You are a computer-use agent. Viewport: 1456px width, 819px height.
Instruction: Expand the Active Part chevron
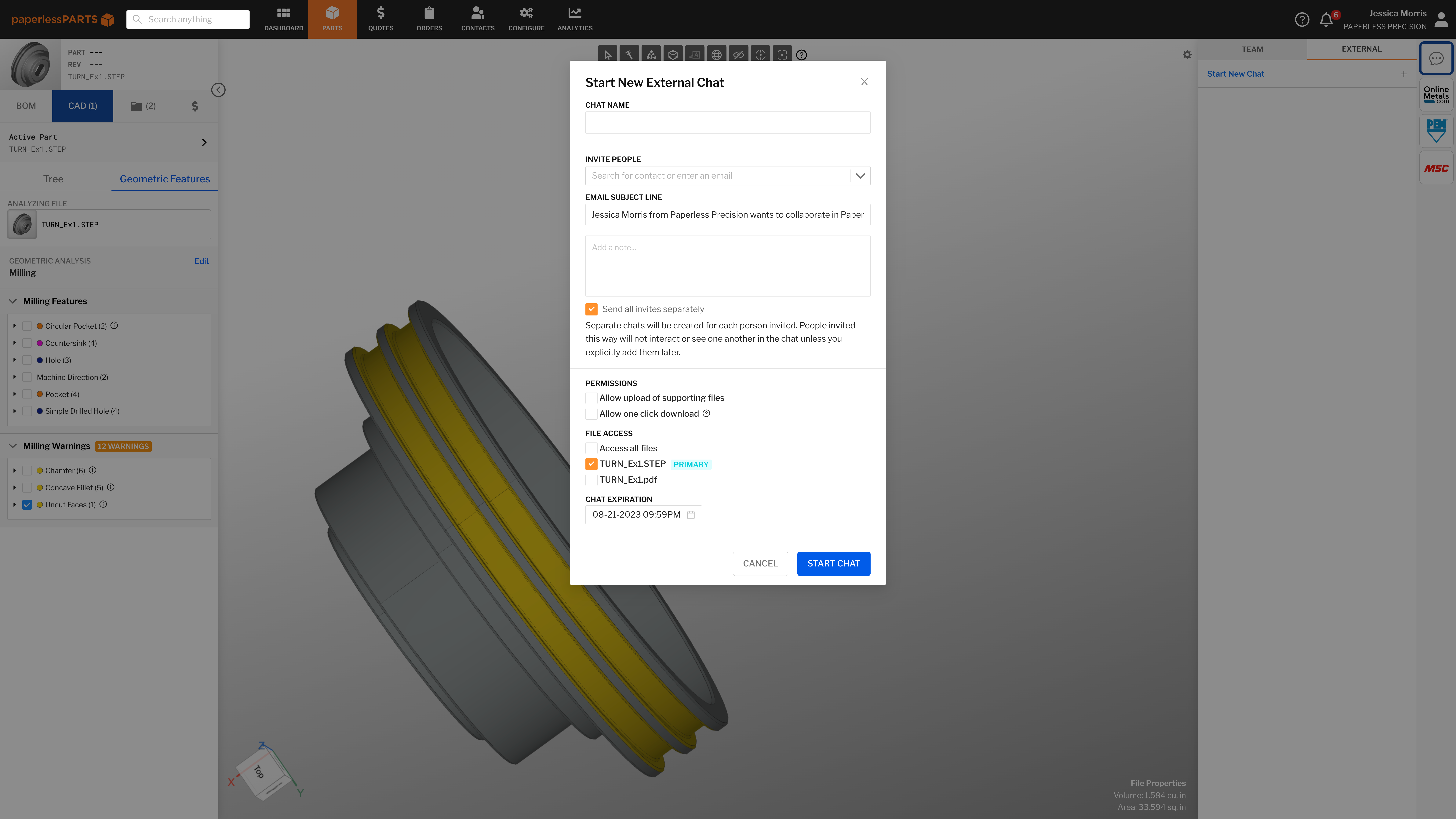pos(204,142)
